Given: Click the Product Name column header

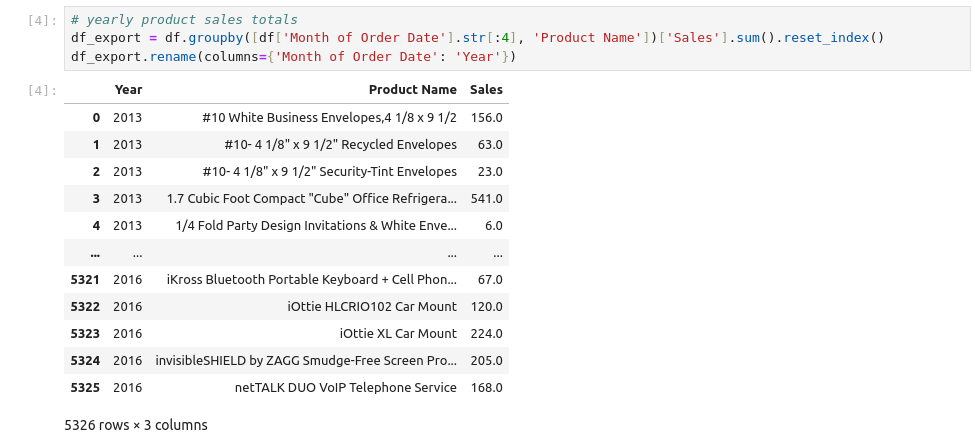Looking at the screenshot, I should (412, 90).
